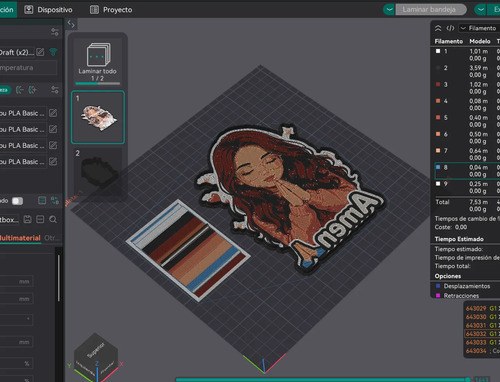Edit the Draft (x2) printer preset
500x382 pixels.
[40, 52]
